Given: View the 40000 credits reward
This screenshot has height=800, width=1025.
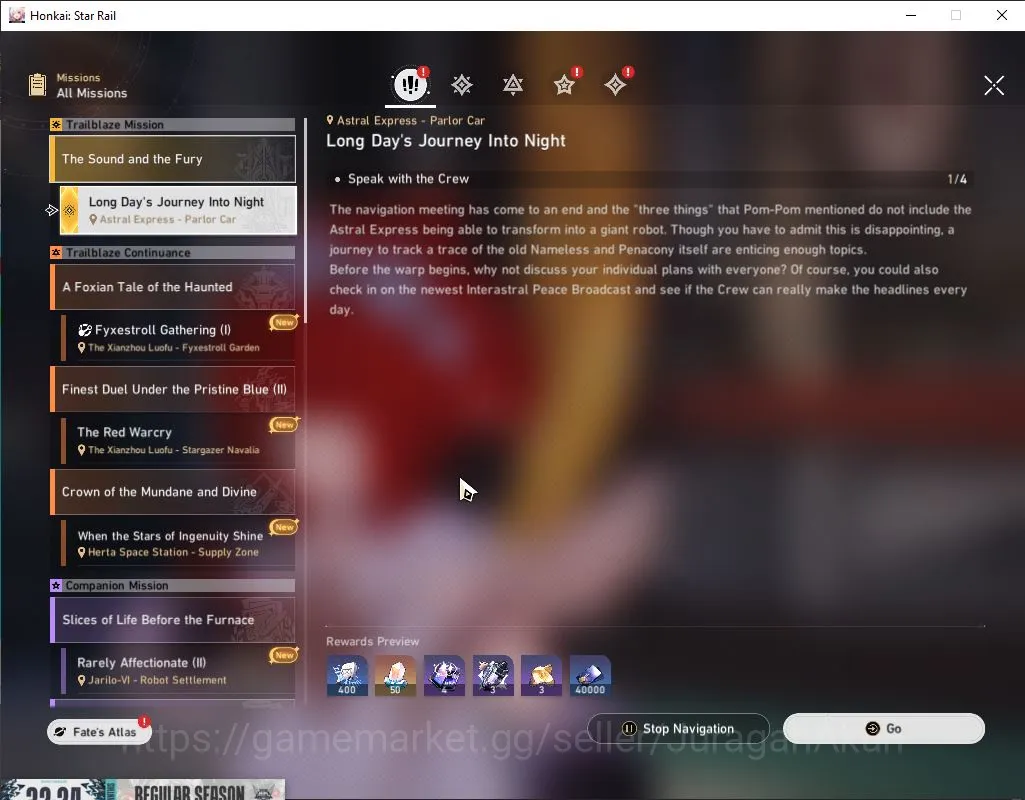Looking at the screenshot, I should click(x=590, y=676).
